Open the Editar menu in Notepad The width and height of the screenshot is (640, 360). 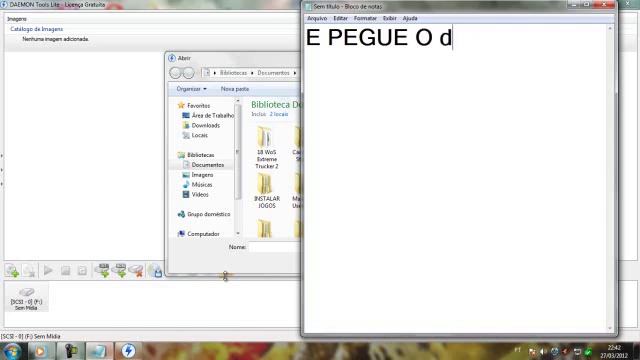pos(340,18)
